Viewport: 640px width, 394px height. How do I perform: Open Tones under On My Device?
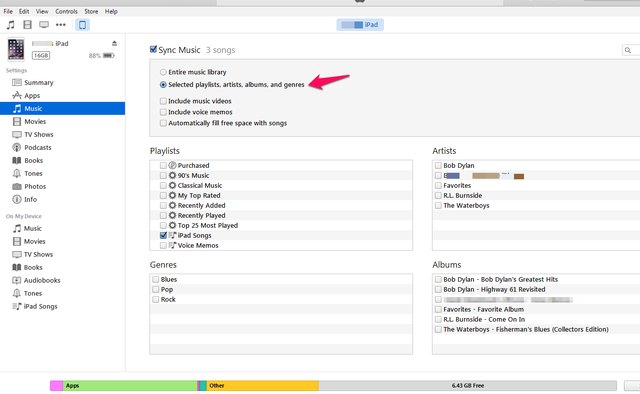point(33,294)
